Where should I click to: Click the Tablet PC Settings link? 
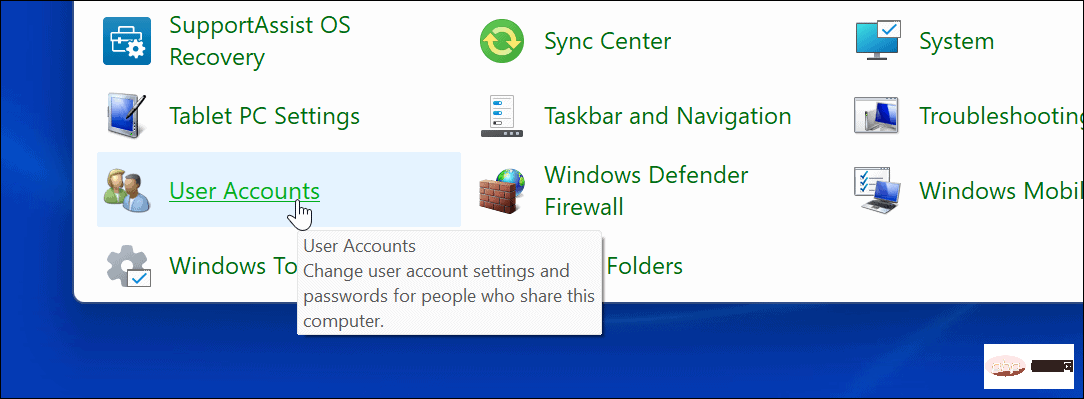(x=265, y=115)
